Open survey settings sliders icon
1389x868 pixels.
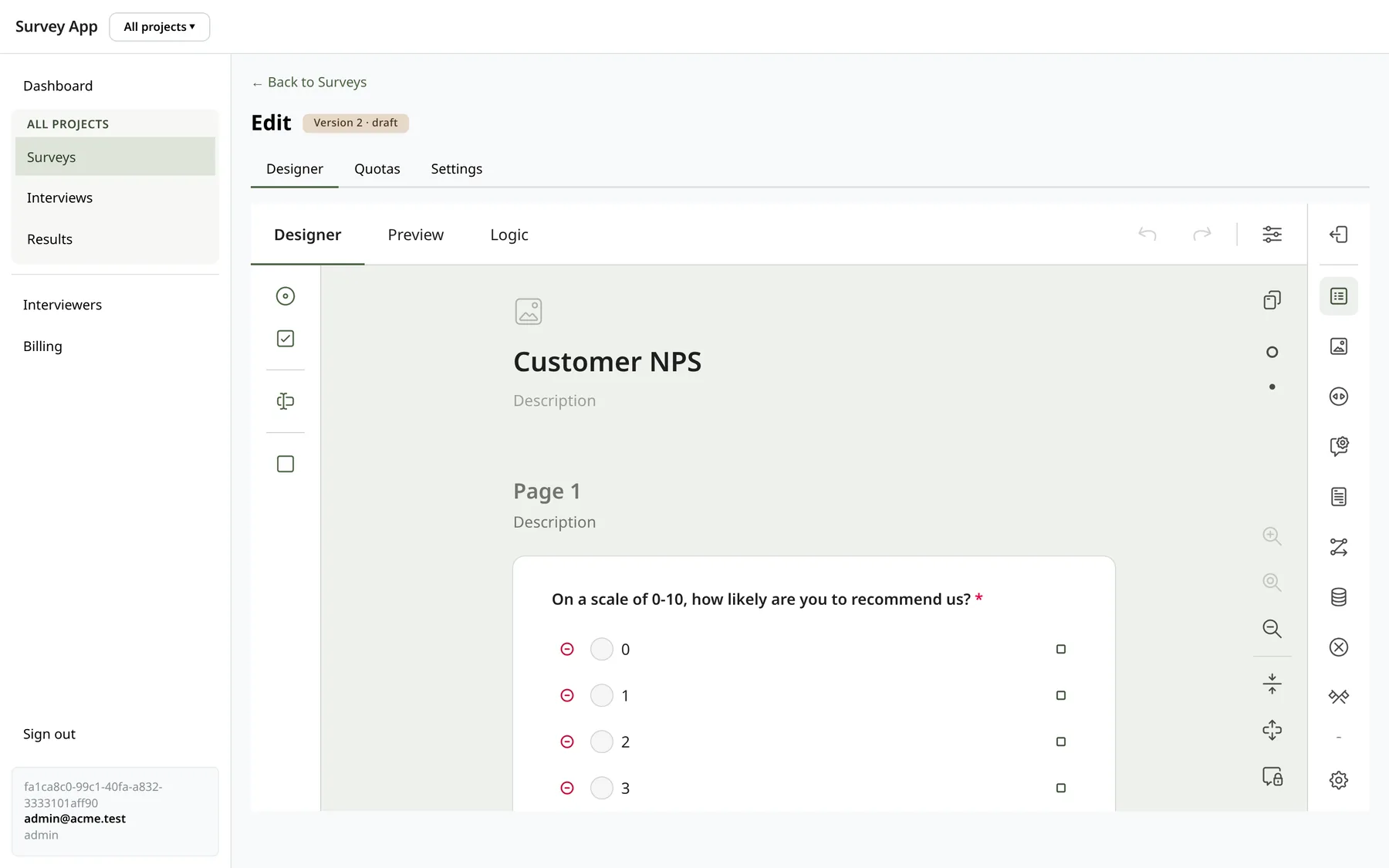coord(1272,234)
